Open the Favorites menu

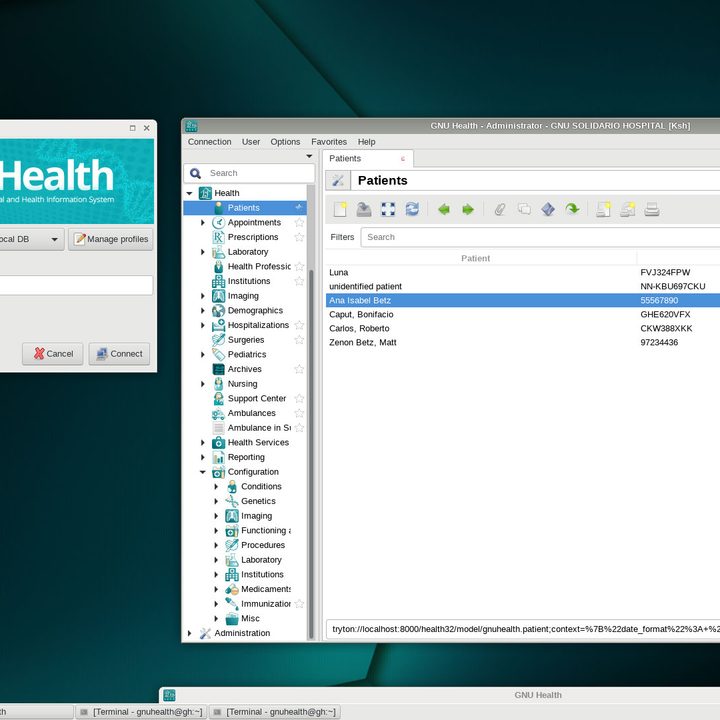(x=329, y=142)
